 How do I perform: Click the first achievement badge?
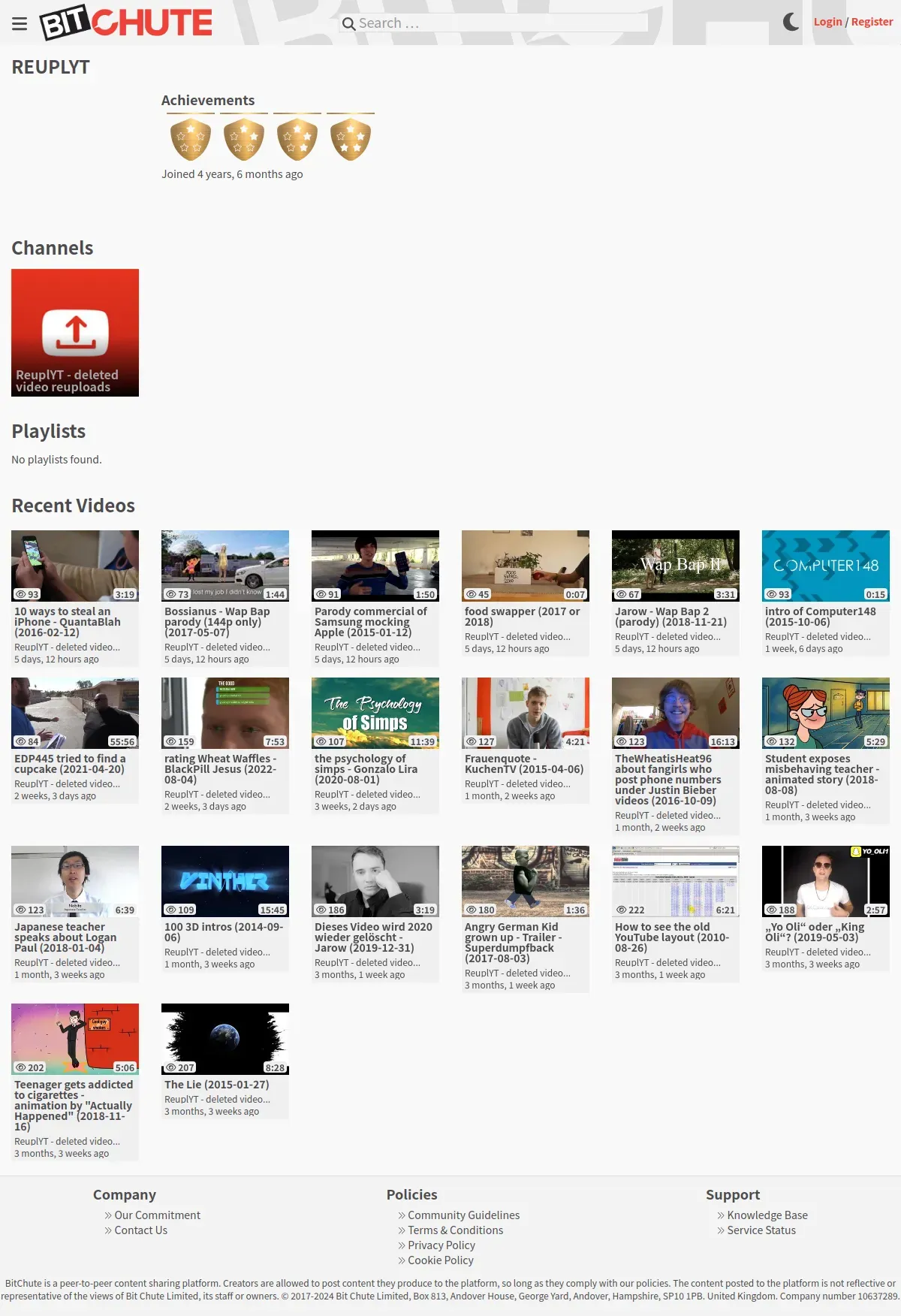tap(191, 139)
